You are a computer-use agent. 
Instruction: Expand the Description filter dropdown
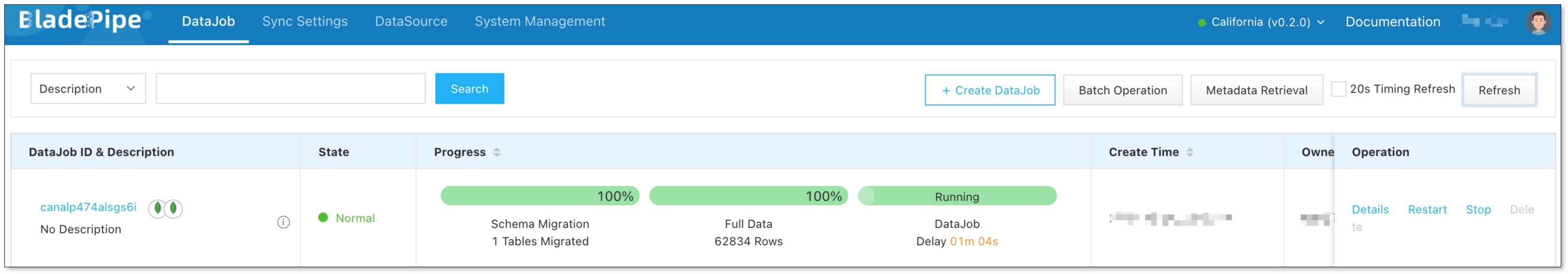coord(88,89)
